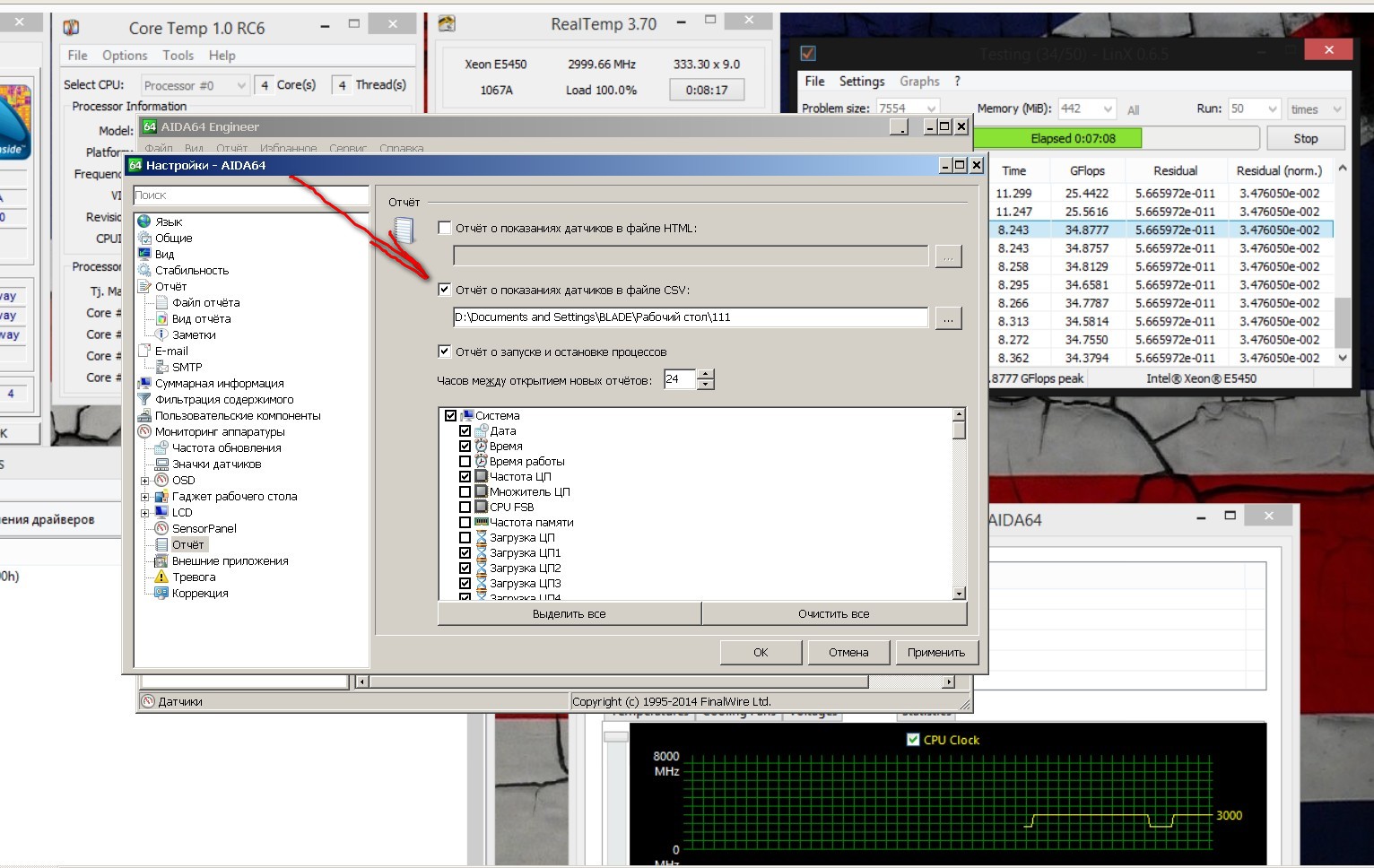Click the funnel icon for Фильтрация содержимого

click(x=144, y=399)
